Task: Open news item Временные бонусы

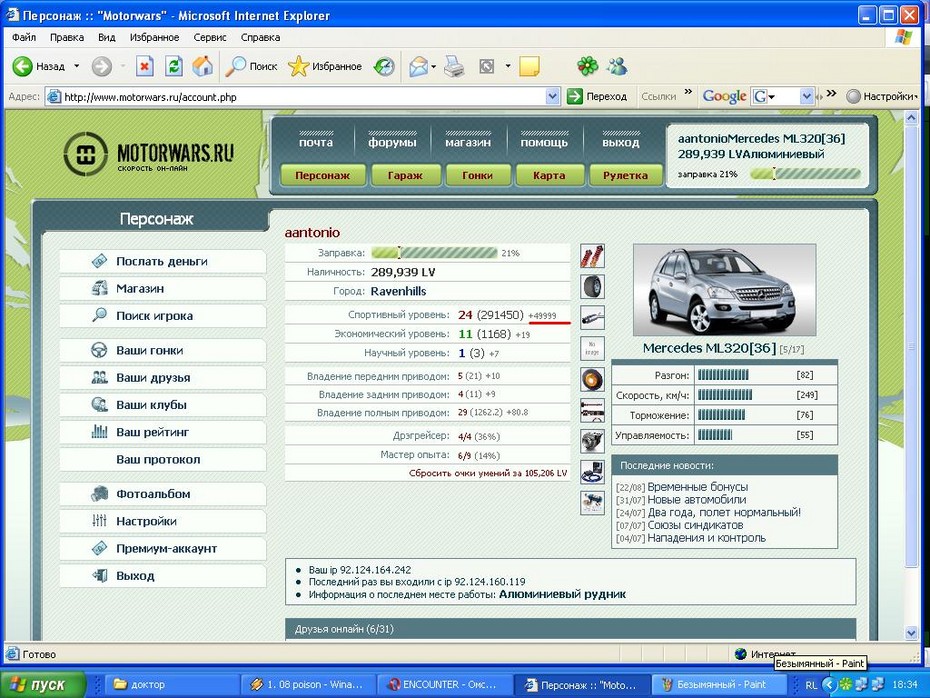Action: coord(698,487)
